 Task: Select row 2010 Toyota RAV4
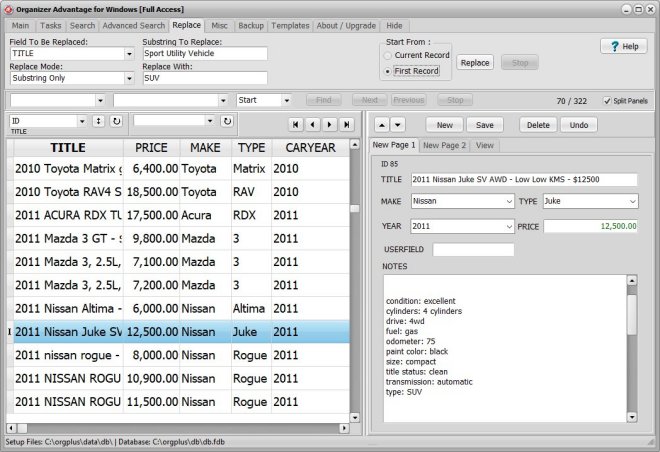182,192
